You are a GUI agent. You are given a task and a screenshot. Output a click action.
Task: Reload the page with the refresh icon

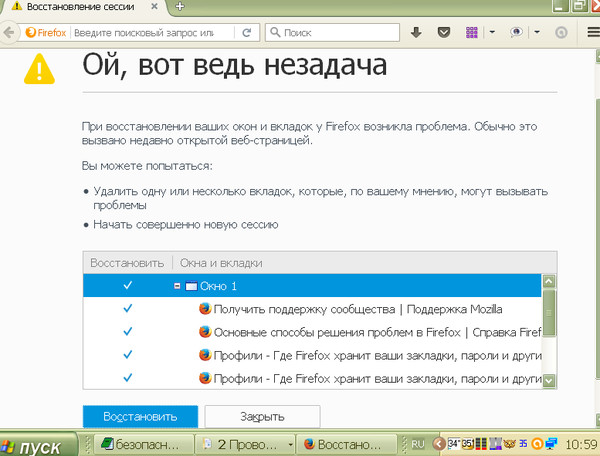(247, 33)
